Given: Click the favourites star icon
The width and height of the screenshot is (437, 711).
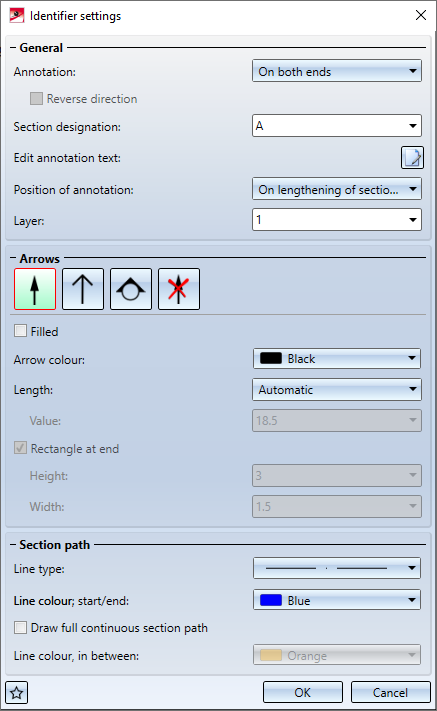Looking at the screenshot, I should pyautogui.click(x=16, y=692).
